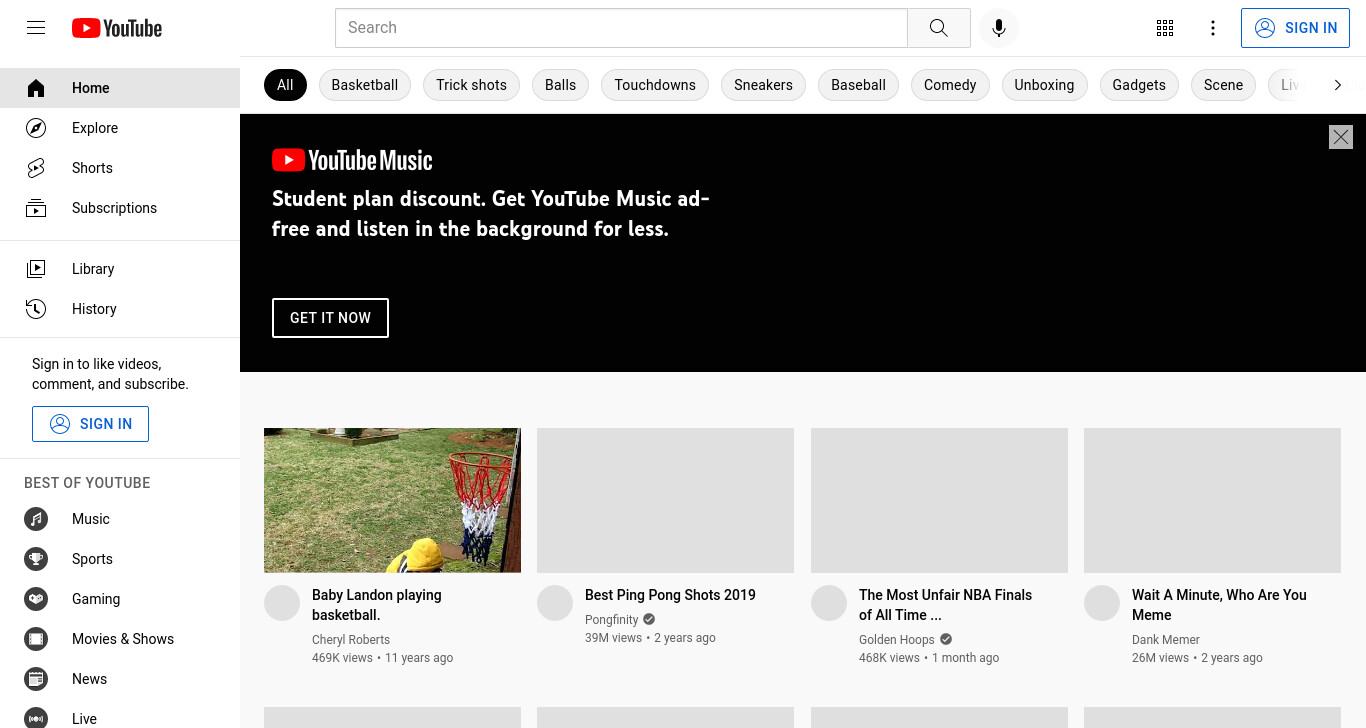Click the News category icon
The image size is (1366, 728).
point(36,679)
